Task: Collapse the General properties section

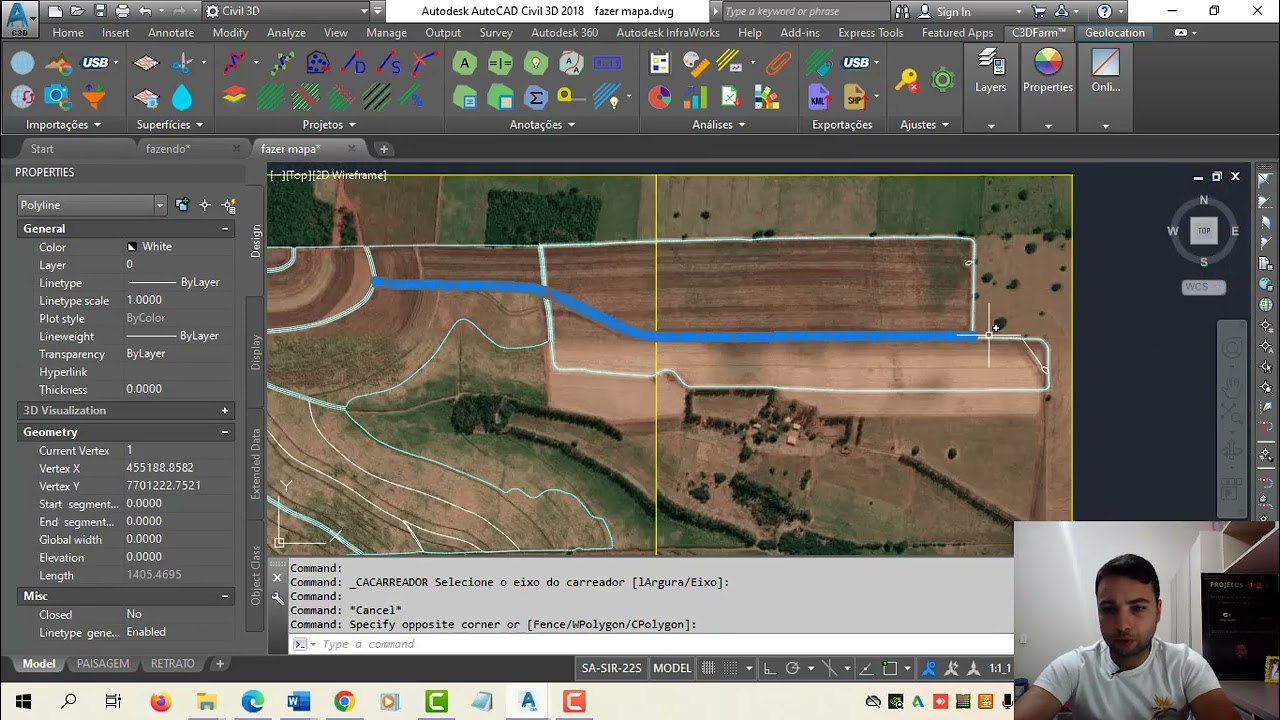Action: [225, 229]
